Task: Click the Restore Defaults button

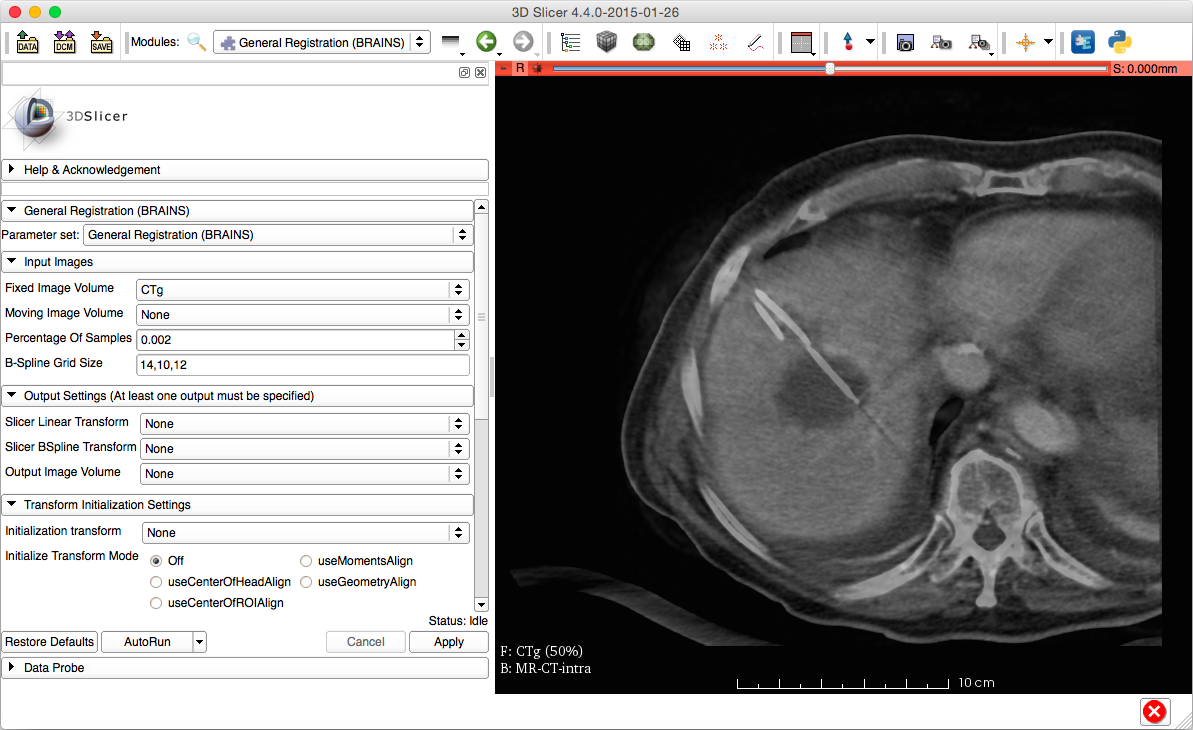Action: [49, 642]
